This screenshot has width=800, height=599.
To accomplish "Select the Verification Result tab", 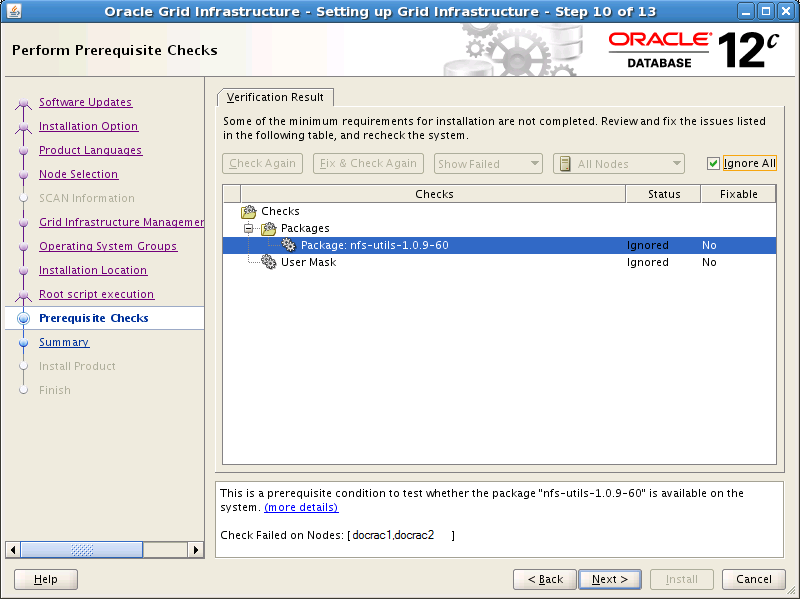I will 275,97.
